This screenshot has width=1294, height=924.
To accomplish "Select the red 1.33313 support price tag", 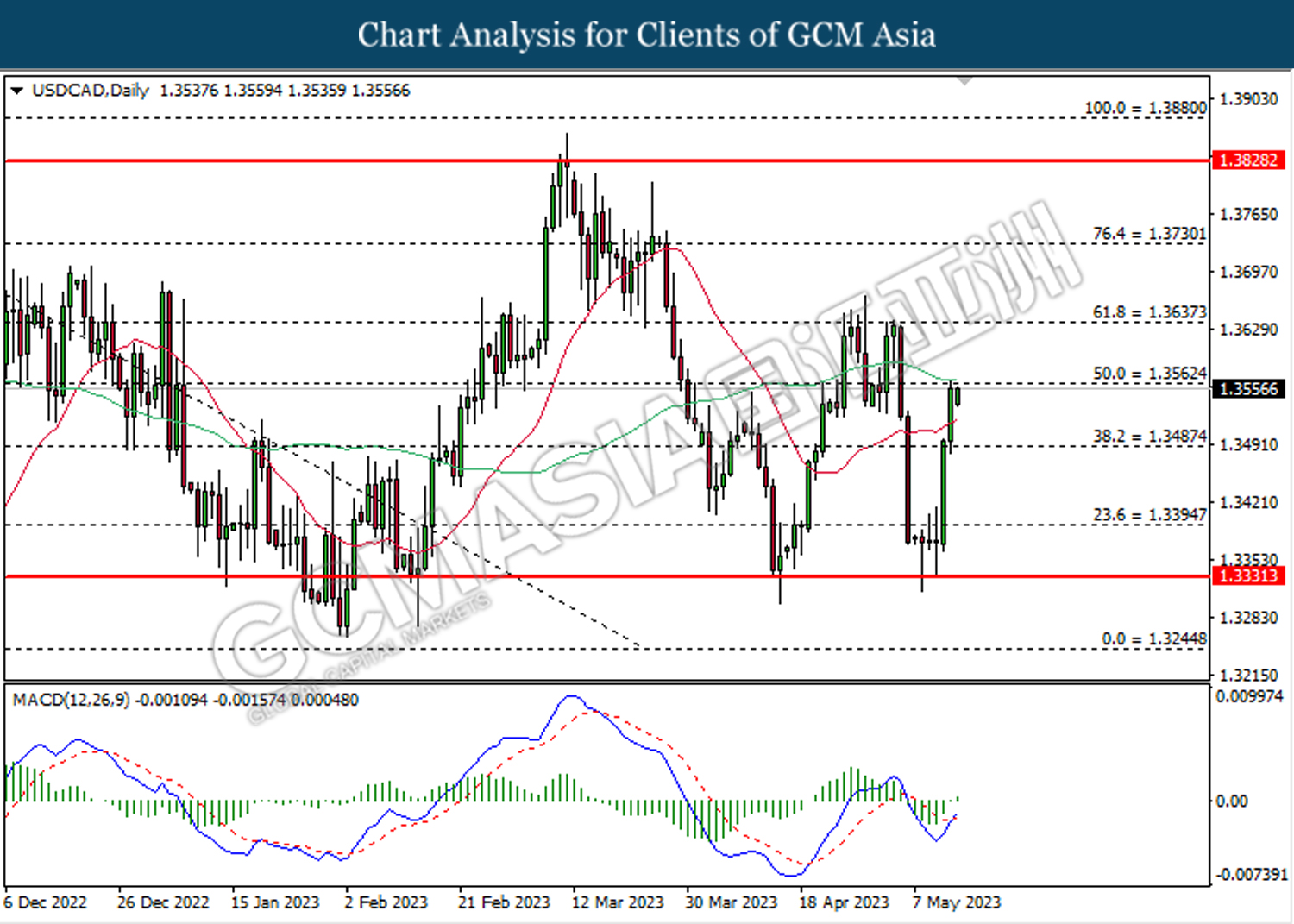I will tap(1248, 575).
